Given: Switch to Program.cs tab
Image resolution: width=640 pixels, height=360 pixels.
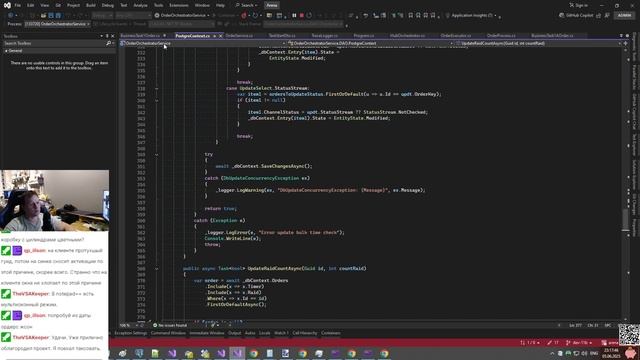Looking at the screenshot, I should (x=364, y=36).
